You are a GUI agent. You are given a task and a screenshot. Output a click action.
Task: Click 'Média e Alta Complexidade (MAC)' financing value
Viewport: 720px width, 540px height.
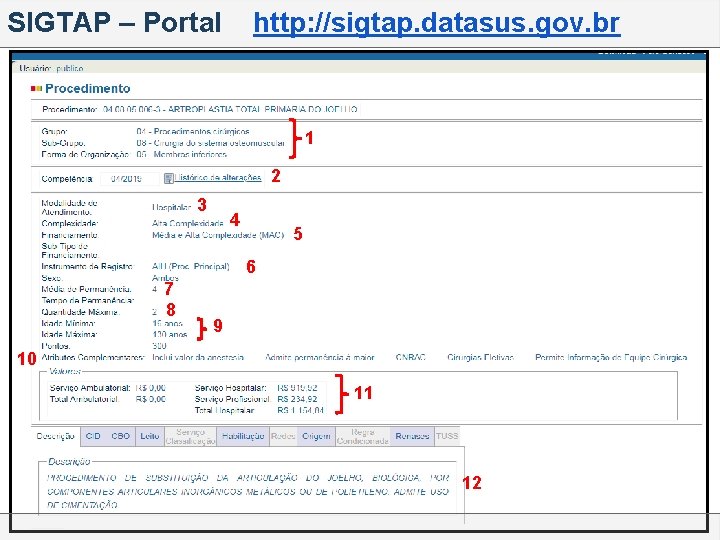click(218, 235)
